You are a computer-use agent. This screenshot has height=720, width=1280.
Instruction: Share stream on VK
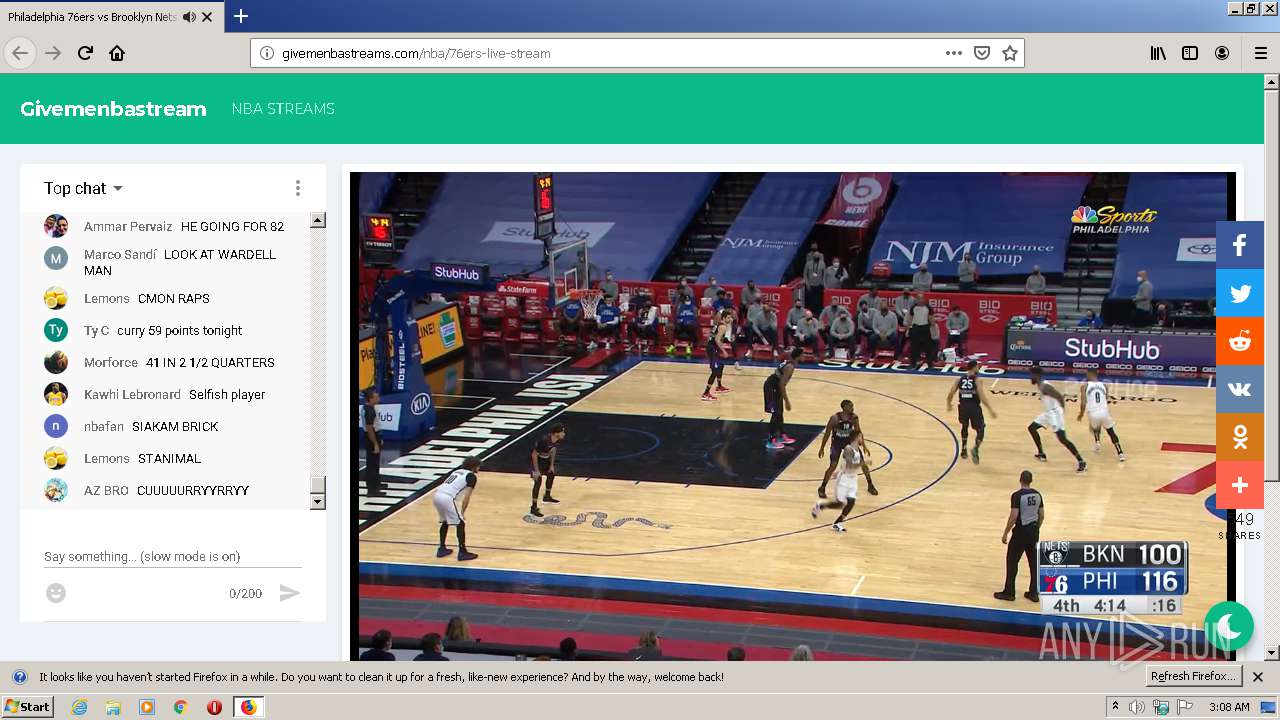(x=1240, y=389)
